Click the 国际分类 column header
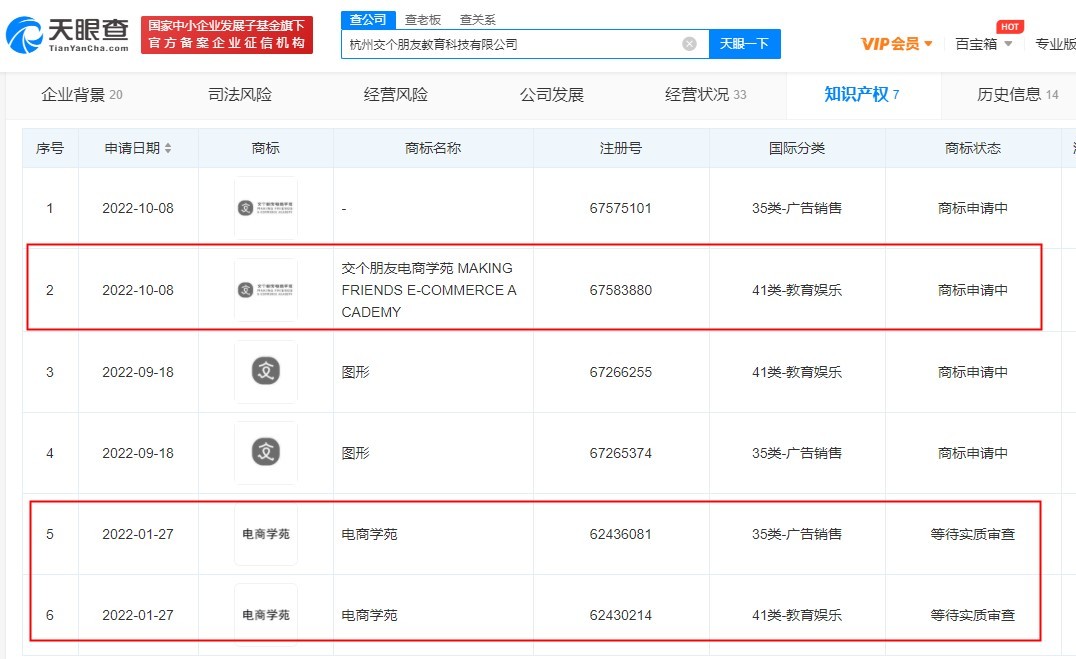The height and width of the screenshot is (659, 1076). click(797, 148)
